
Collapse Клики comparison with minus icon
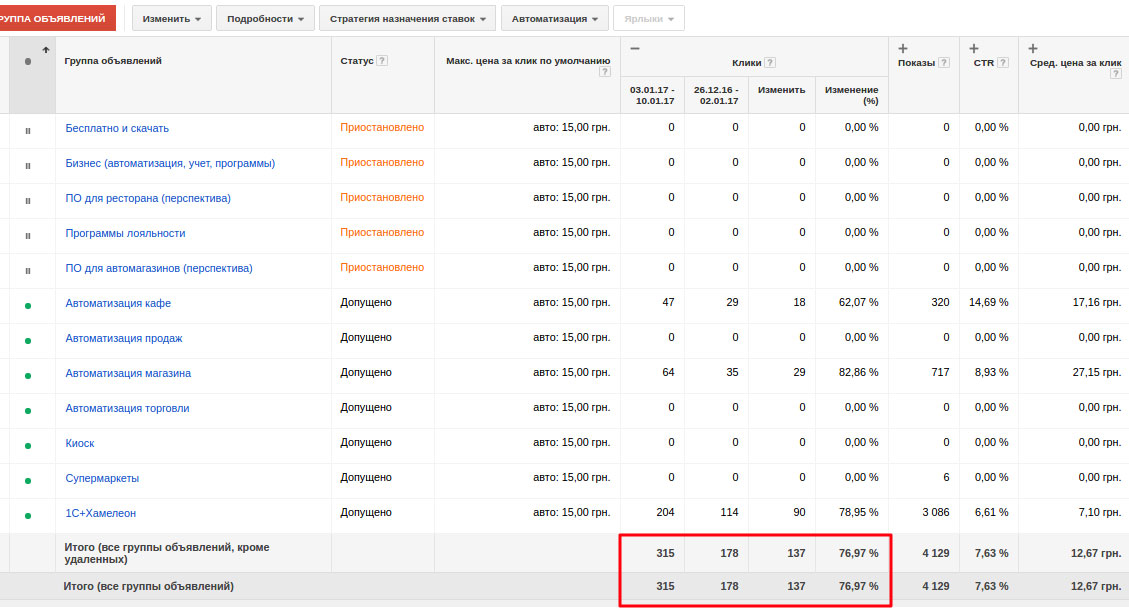634,48
